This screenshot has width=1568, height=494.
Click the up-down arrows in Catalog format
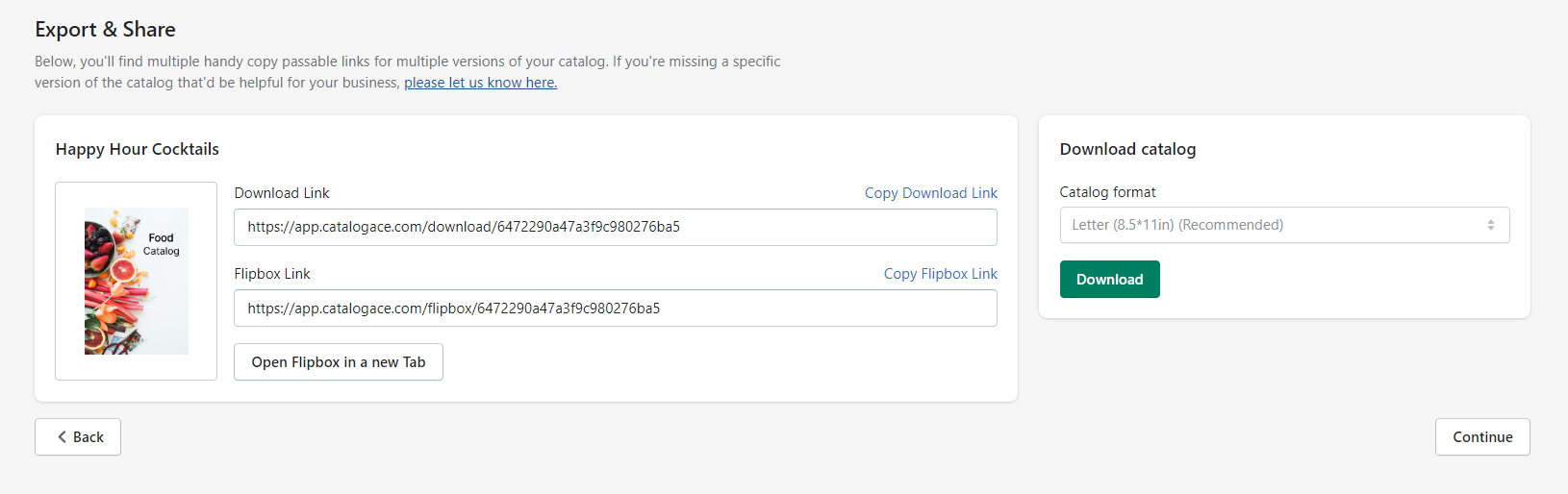(x=1490, y=225)
